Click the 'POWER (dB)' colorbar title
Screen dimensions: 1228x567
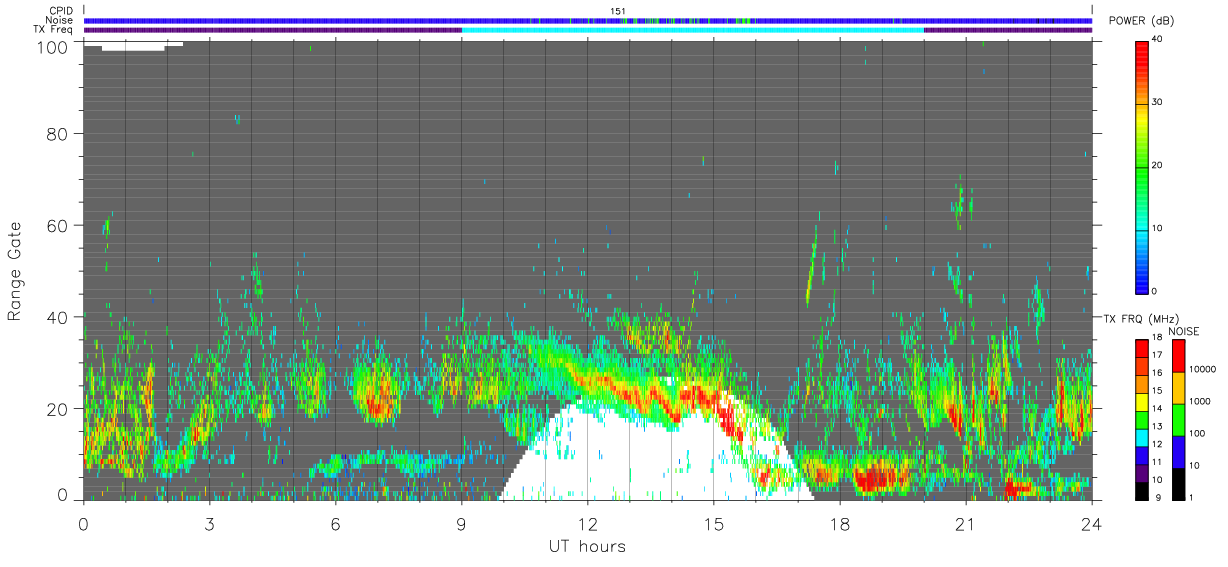[x=1142, y=21]
